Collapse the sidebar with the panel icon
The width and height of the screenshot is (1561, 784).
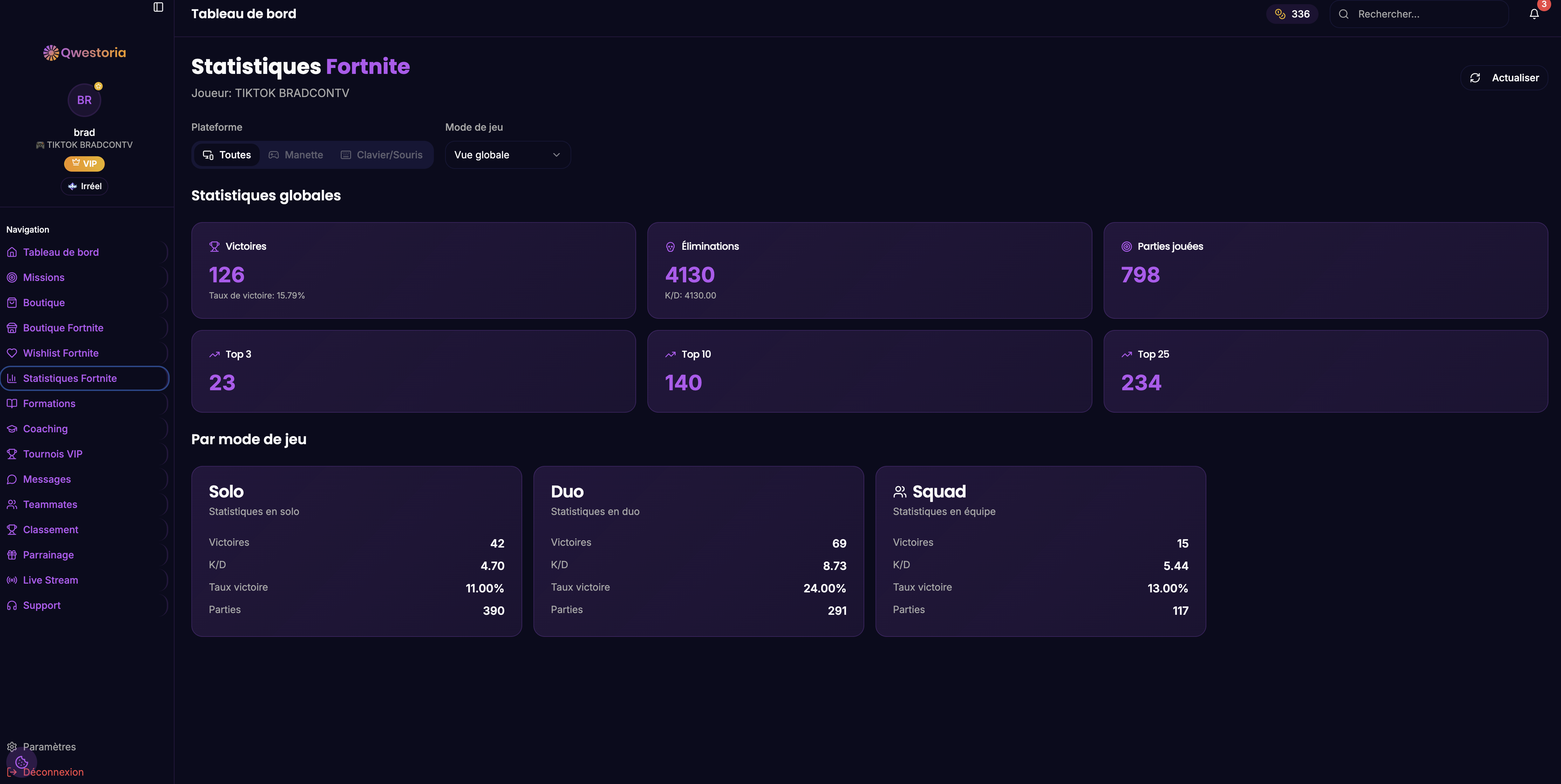pos(158,7)
